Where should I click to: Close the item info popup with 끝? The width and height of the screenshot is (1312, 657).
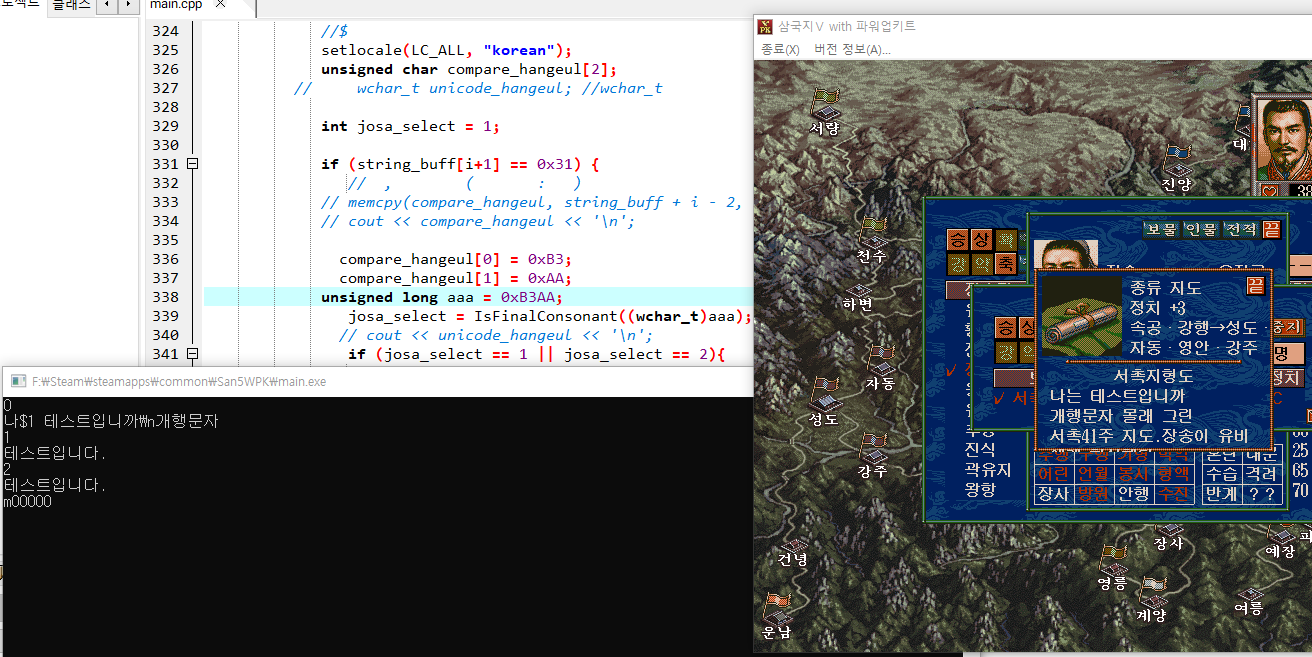pos(1255,286)
